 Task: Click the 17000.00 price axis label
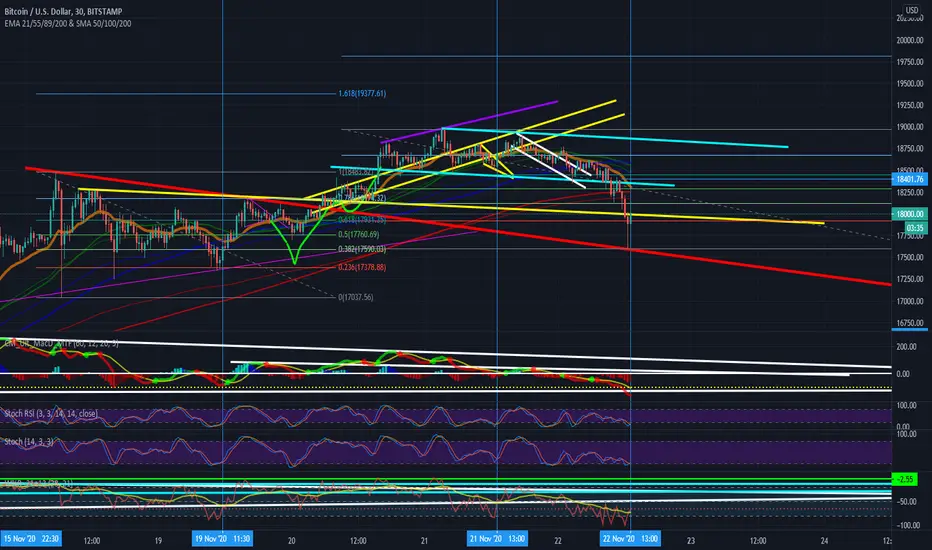click(x=910, y=301)
